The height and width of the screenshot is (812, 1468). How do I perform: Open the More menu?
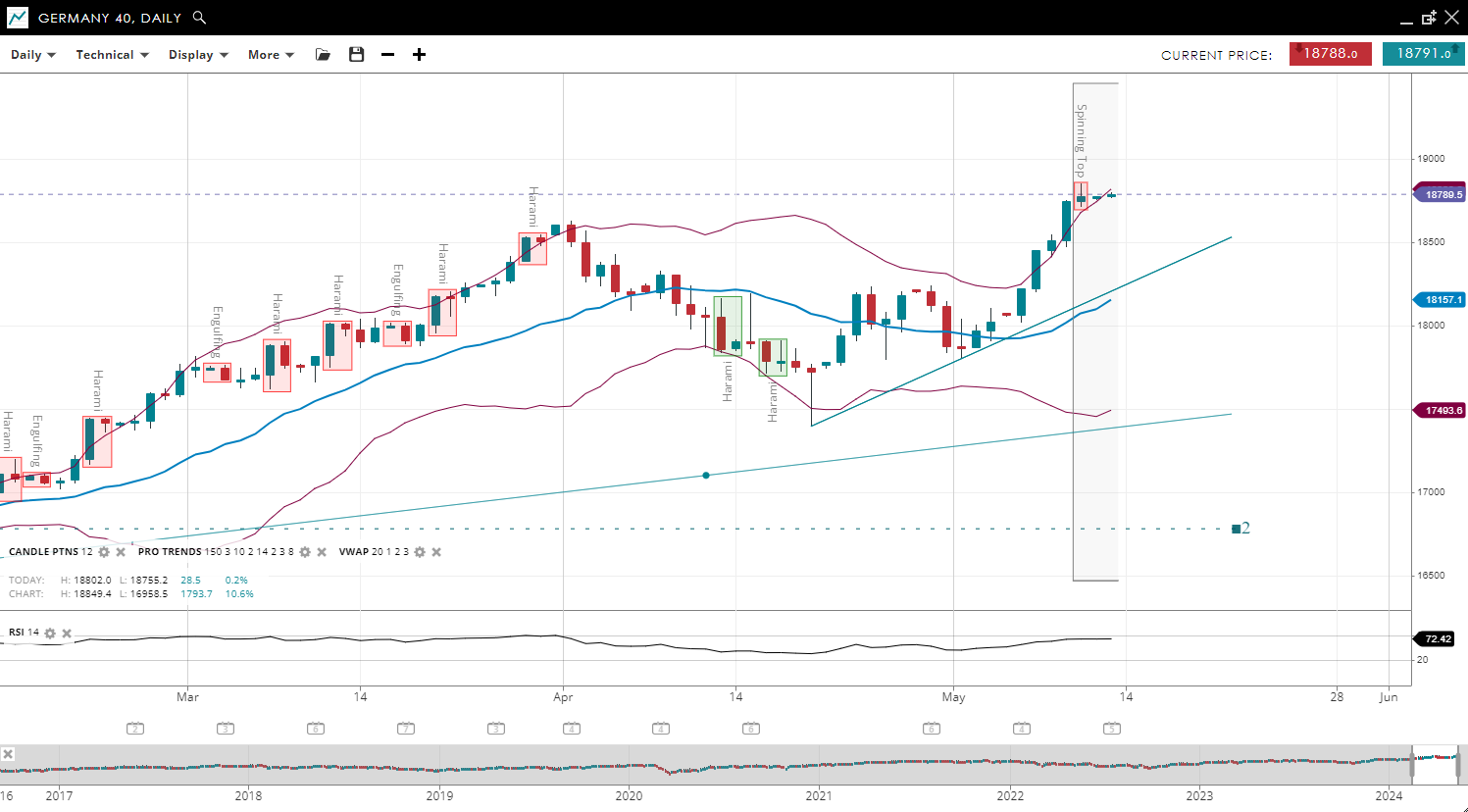pyautogui.click(x=271, y=55)
